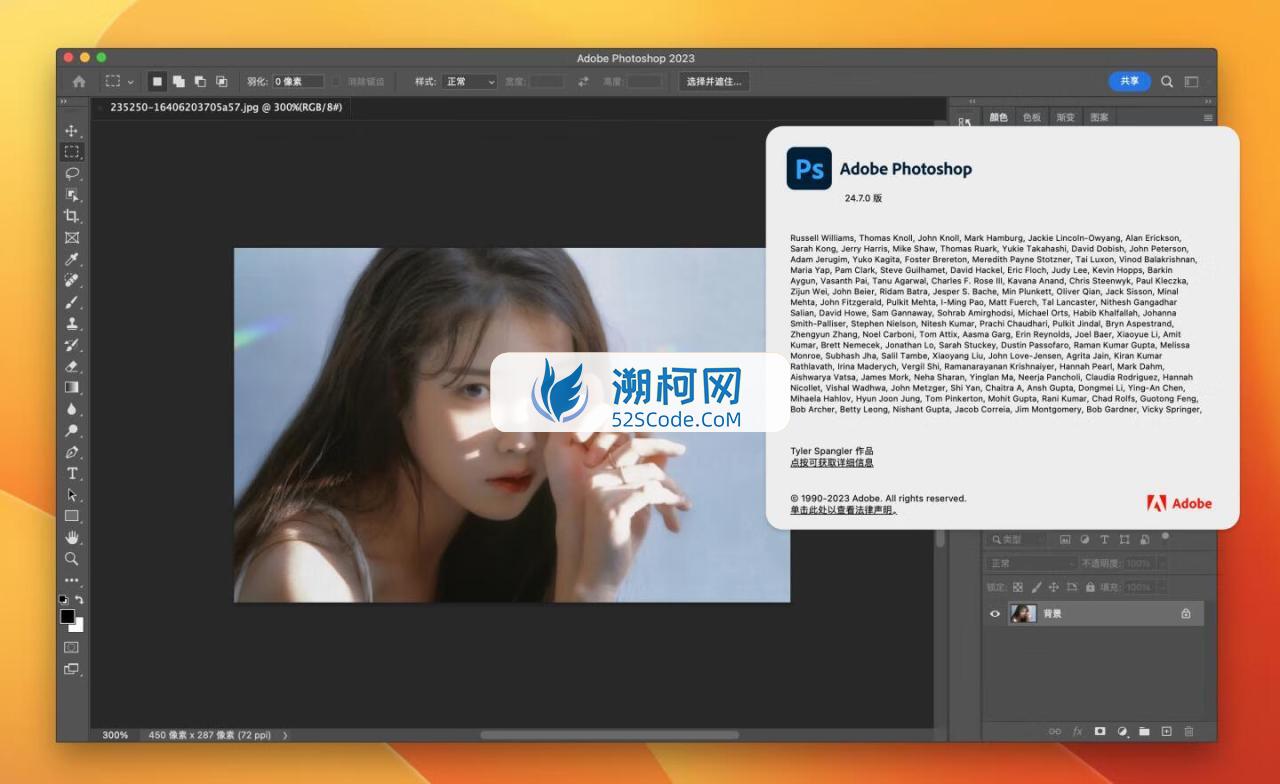Select the Rectangular Marquee tool in the left toolbar

point(71,152)
